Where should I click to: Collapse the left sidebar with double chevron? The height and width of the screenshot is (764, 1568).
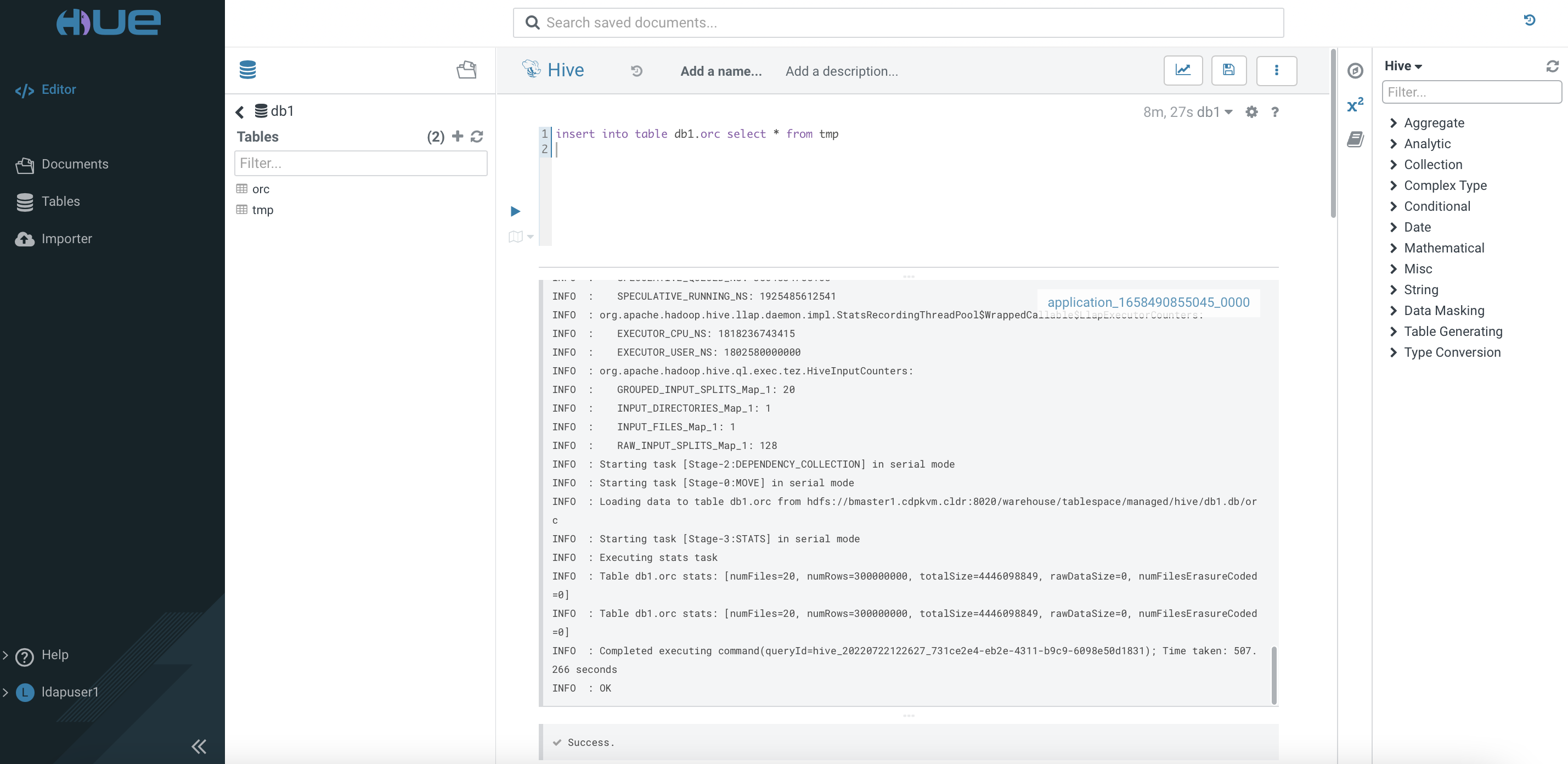[199, 746]
